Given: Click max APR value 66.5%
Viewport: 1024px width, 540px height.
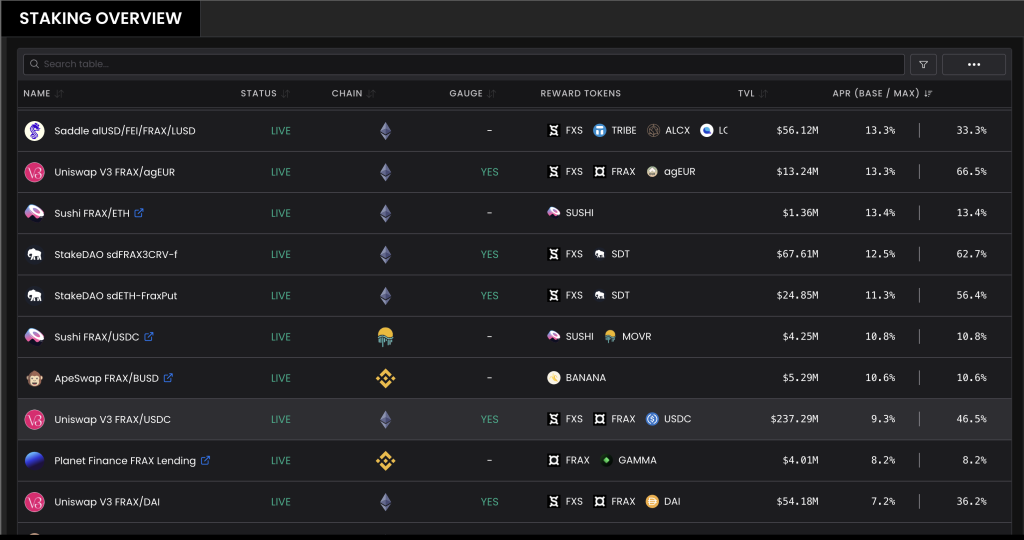Looking at the screenshot, I should [971, 172].
